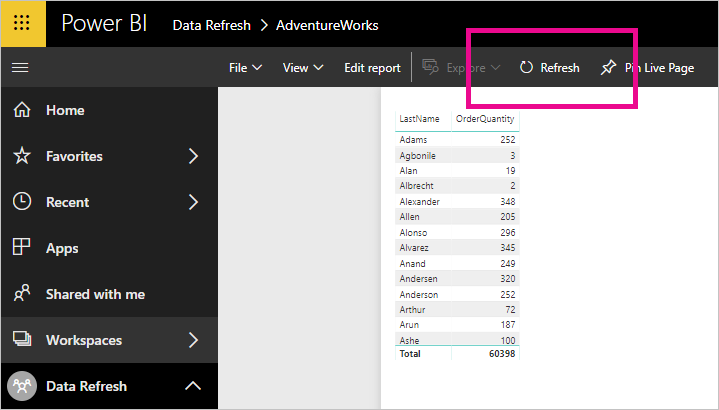The width and height of the screenshot is (719, 410).
Task: Click the Workspaces stacked windows icon
Action: [x=22, y=339]
